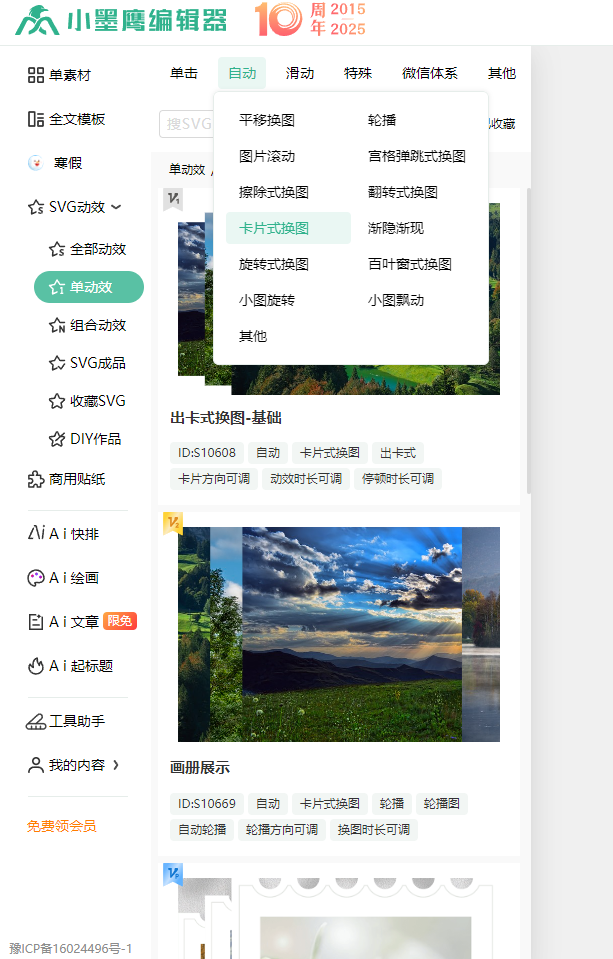Click the V2 badge on 画册展示 card

(x=173, y=524)
